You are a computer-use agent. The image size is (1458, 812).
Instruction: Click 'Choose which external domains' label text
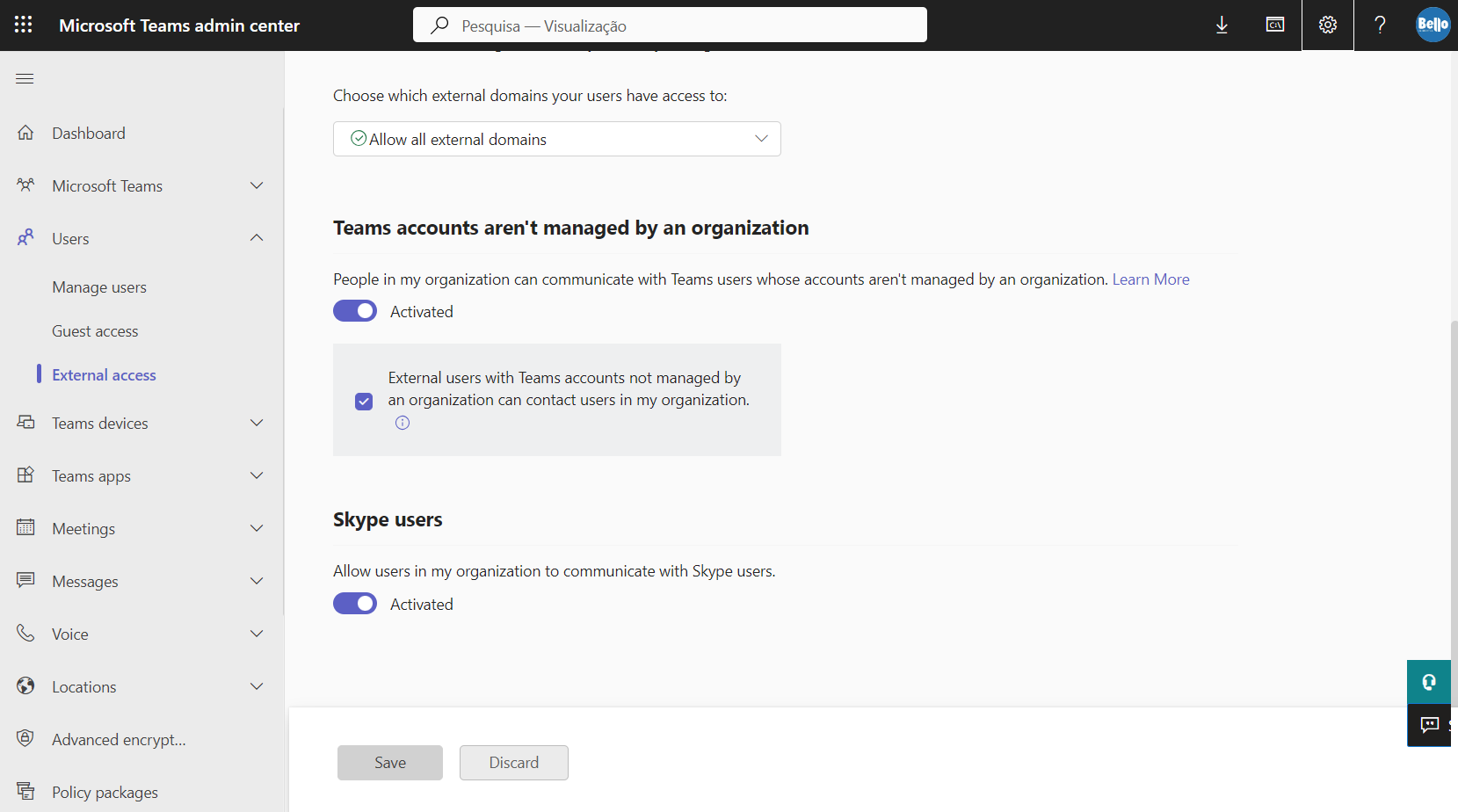(x=530, y=96)
